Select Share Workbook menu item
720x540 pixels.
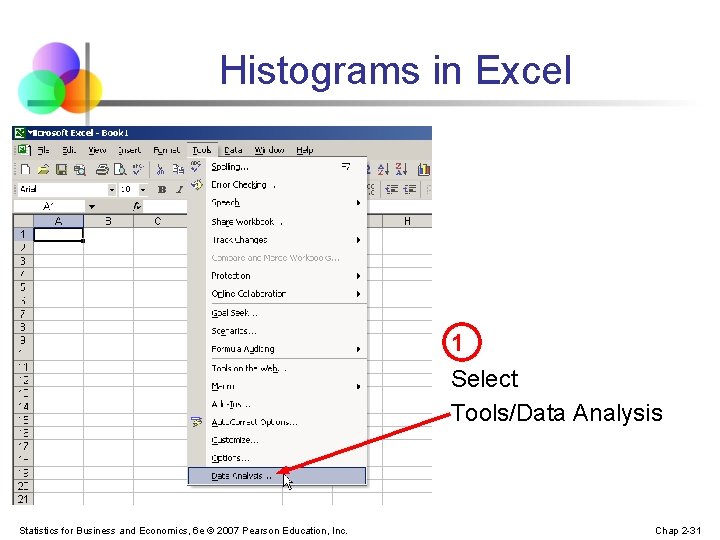277,222
